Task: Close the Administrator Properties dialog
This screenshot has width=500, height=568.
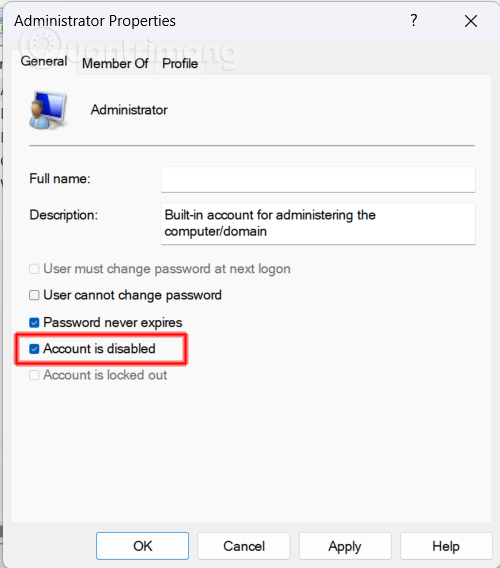Action: (x=471, y=21)
